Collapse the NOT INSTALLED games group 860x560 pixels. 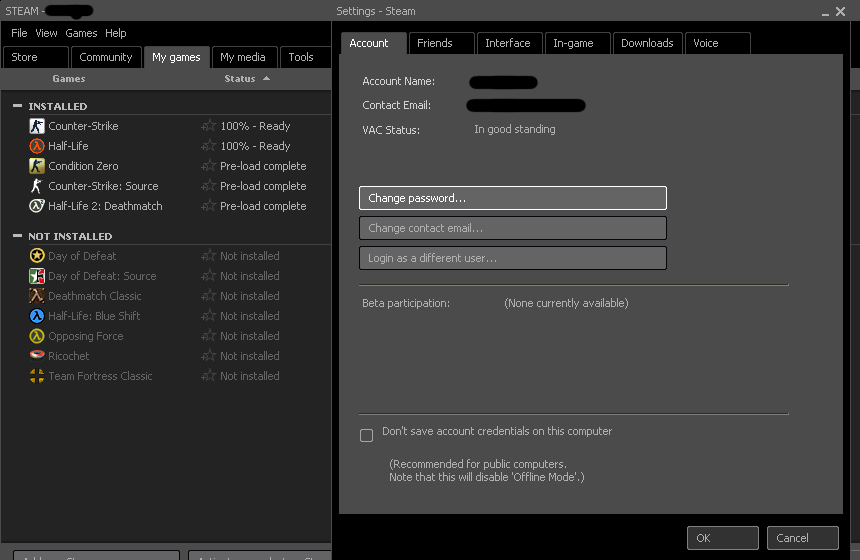(18, 235)
